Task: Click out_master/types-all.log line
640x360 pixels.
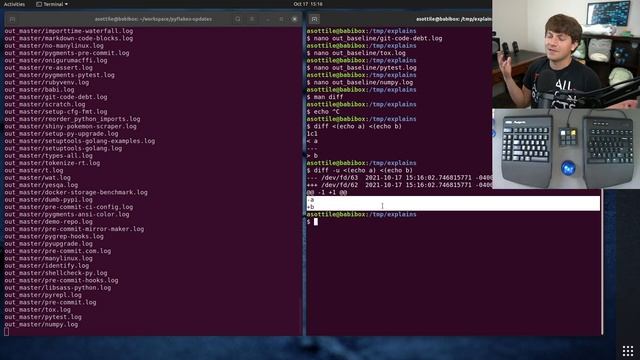Action: [49, 156]
